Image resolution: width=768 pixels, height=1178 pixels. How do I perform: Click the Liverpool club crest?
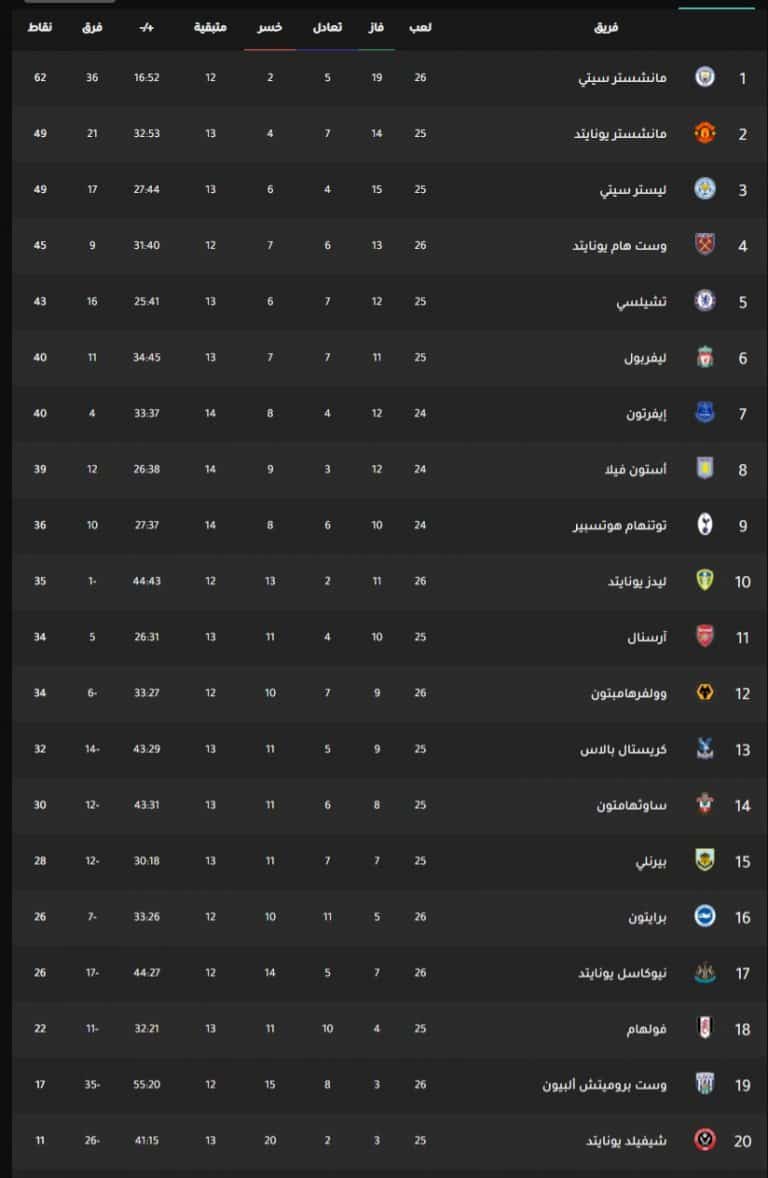click(704, 357)
